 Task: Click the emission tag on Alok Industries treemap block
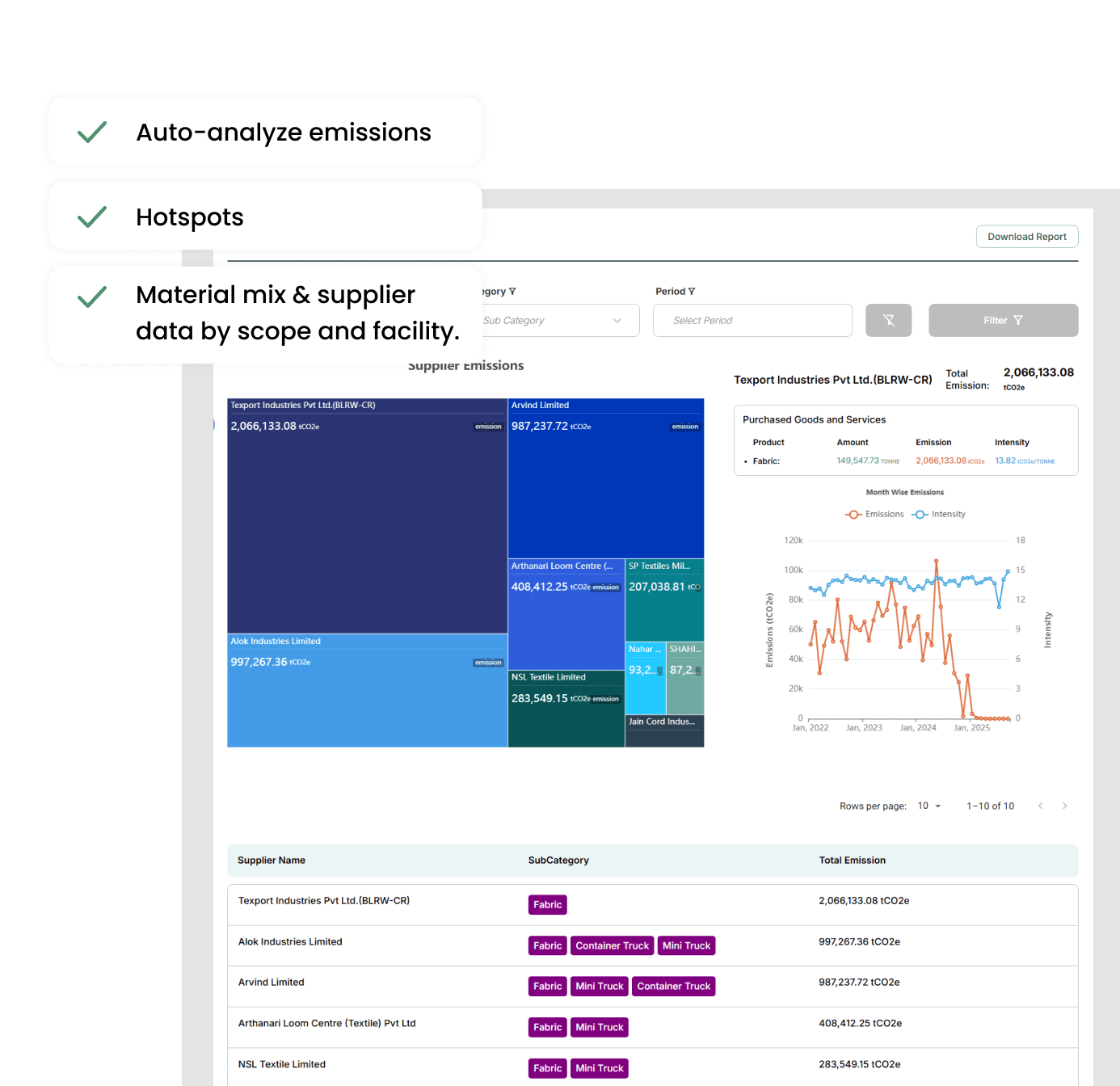487,662
